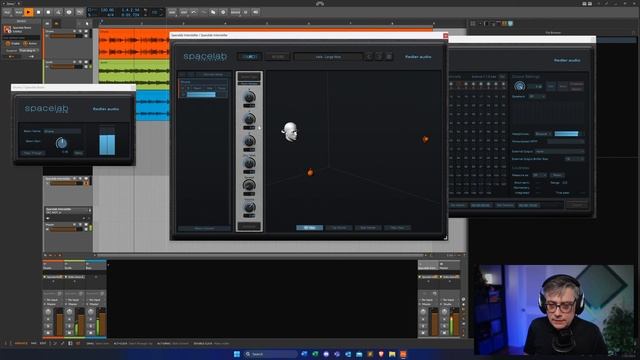Click the 130.00 tempo value
The image size is (640, 360).
click(x=107, y=10)
